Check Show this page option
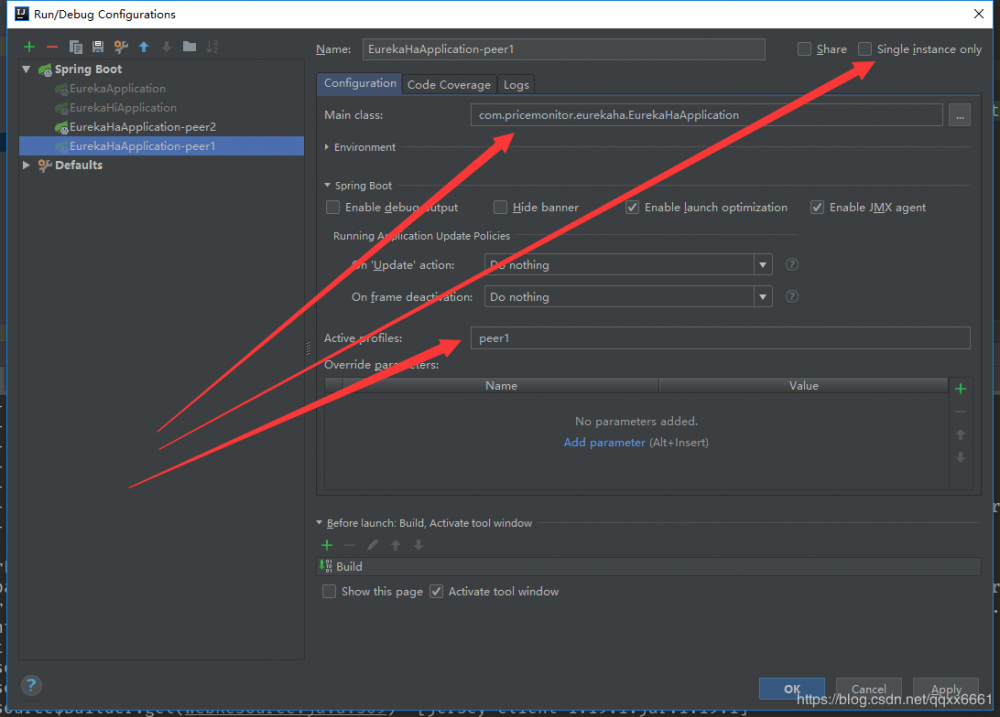The height and width of the screenshot is (717, 1000). (x=329, y=591)
